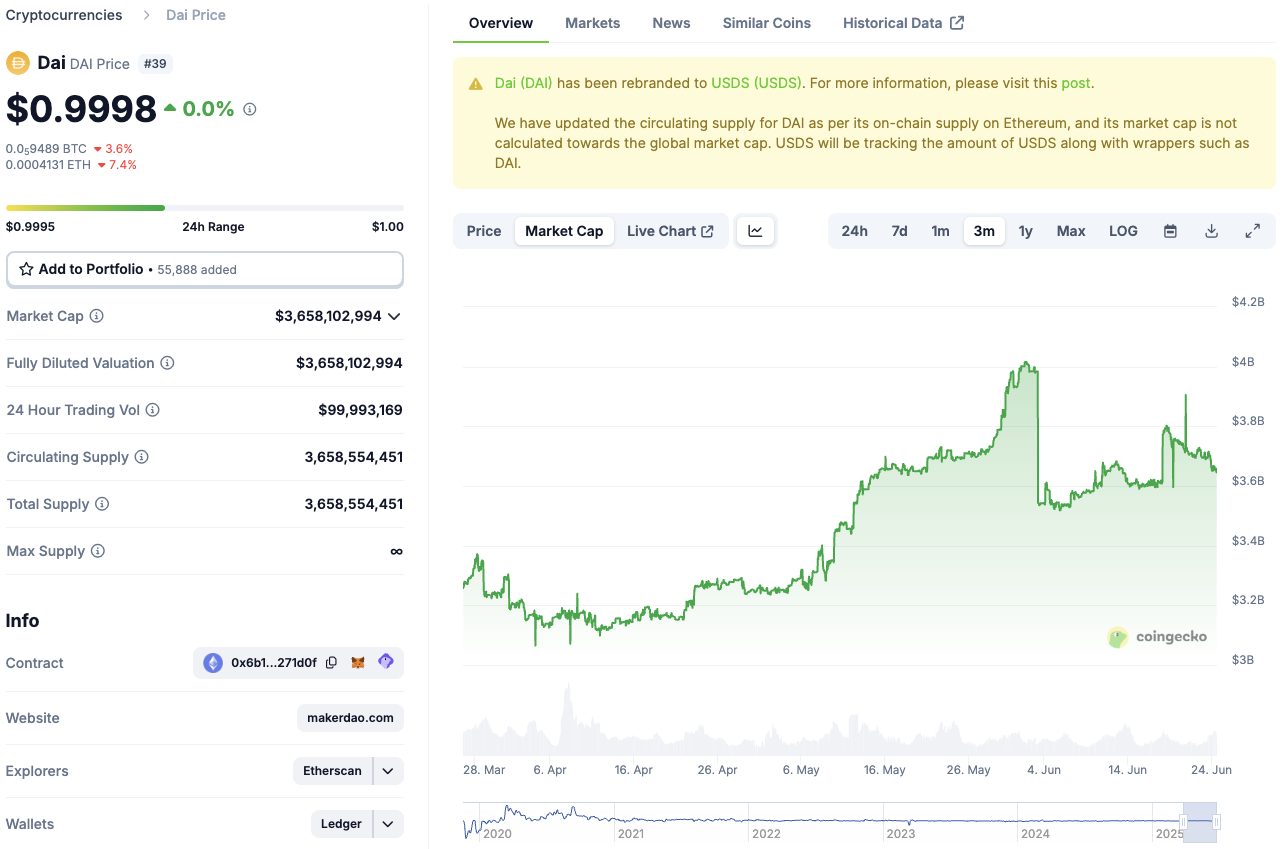Click the Circulating Supply info icon
The image size is (1285, 849).
(142, 457)
